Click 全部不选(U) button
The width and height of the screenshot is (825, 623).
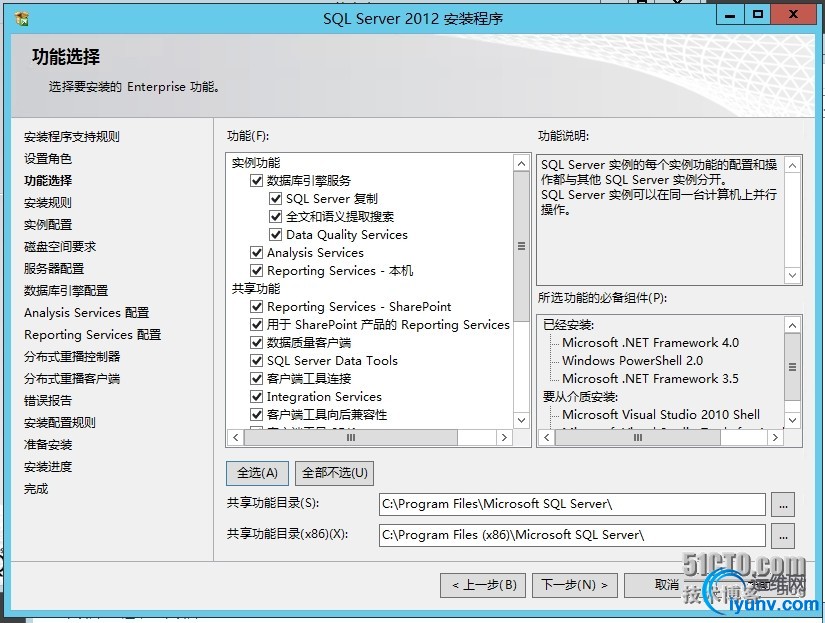coord(335,473)
